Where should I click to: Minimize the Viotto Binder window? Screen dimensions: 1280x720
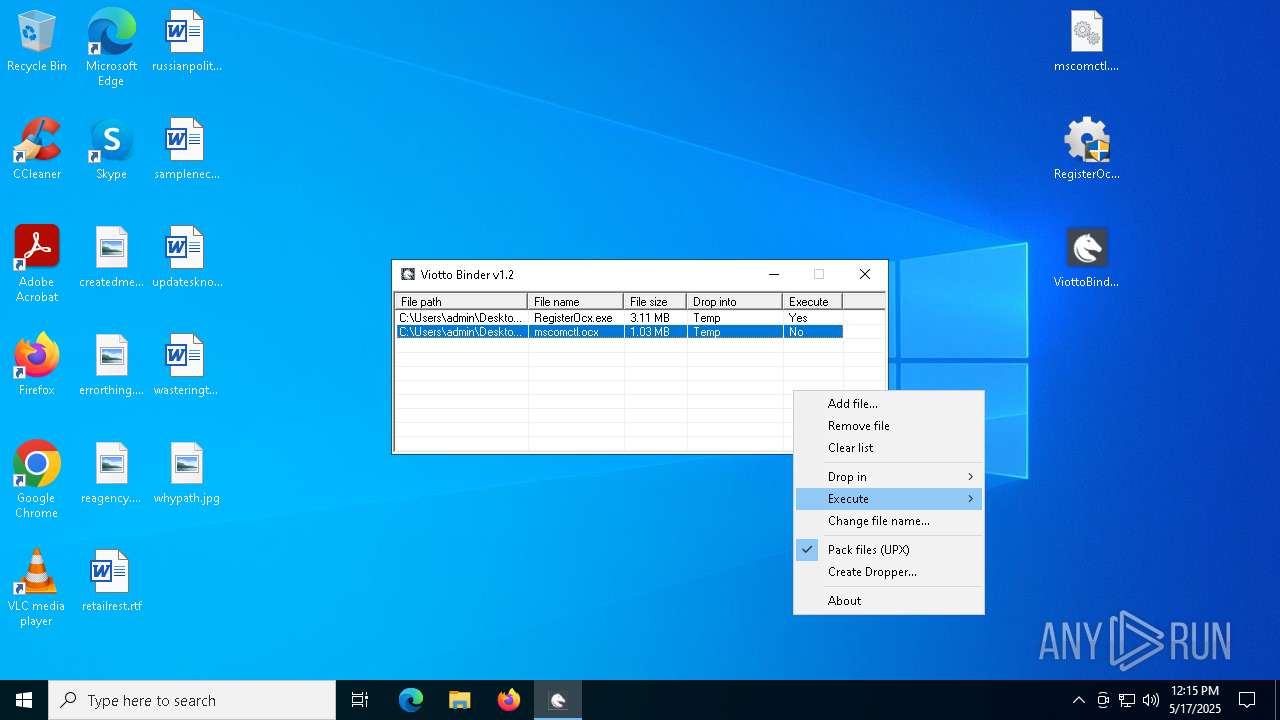[774, 274]
